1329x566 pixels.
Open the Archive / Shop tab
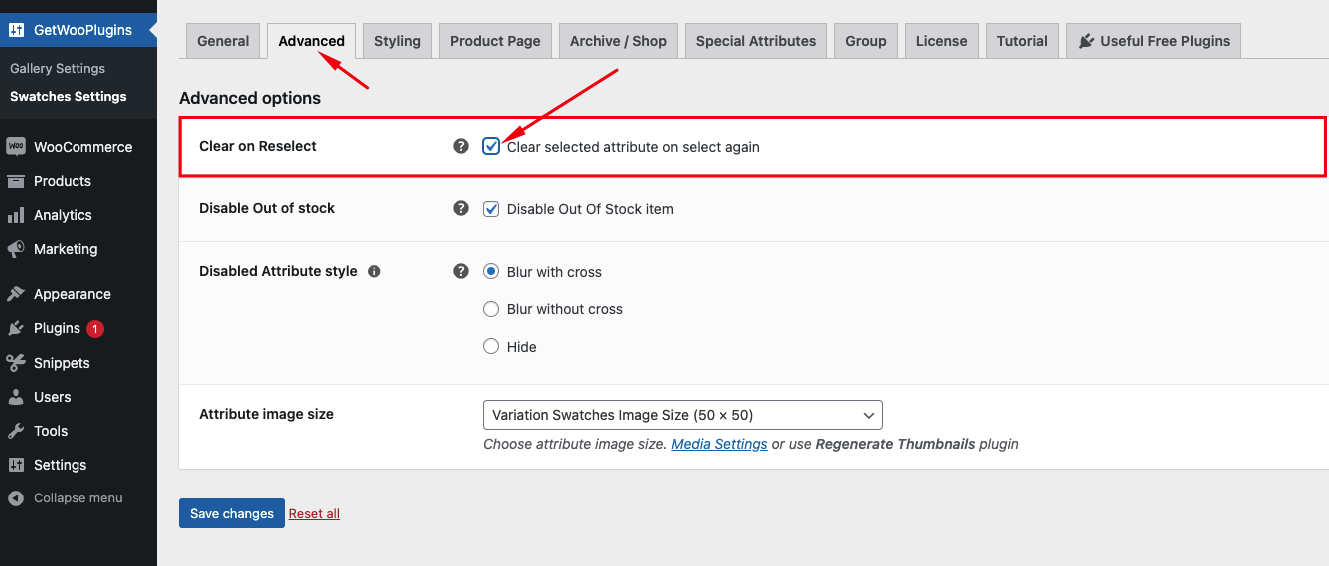tap(618, 41)
